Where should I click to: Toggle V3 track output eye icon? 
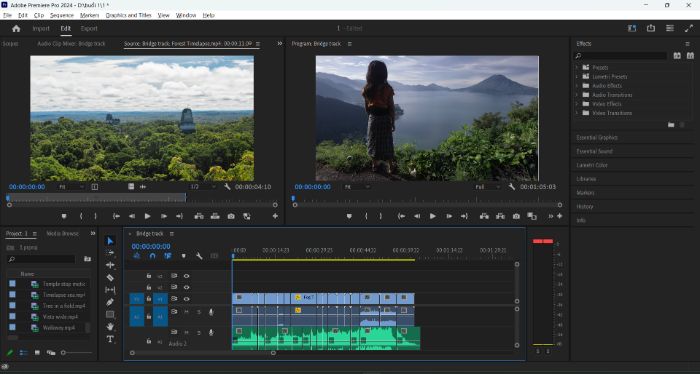point(186,276)
